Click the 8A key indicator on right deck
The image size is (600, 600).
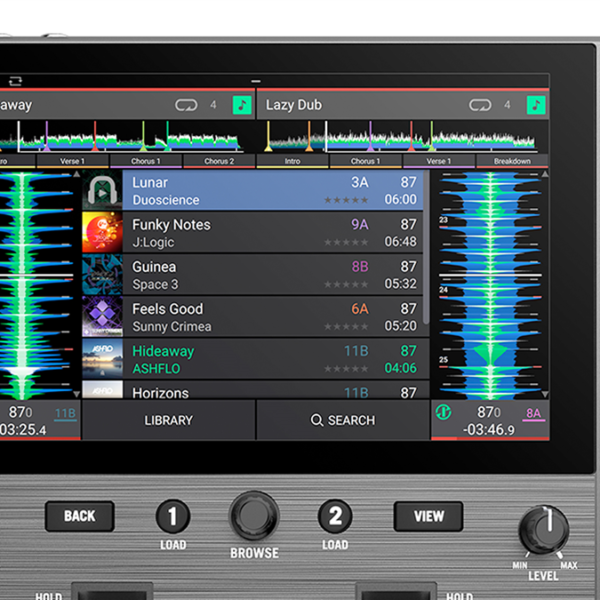[533, 414]
